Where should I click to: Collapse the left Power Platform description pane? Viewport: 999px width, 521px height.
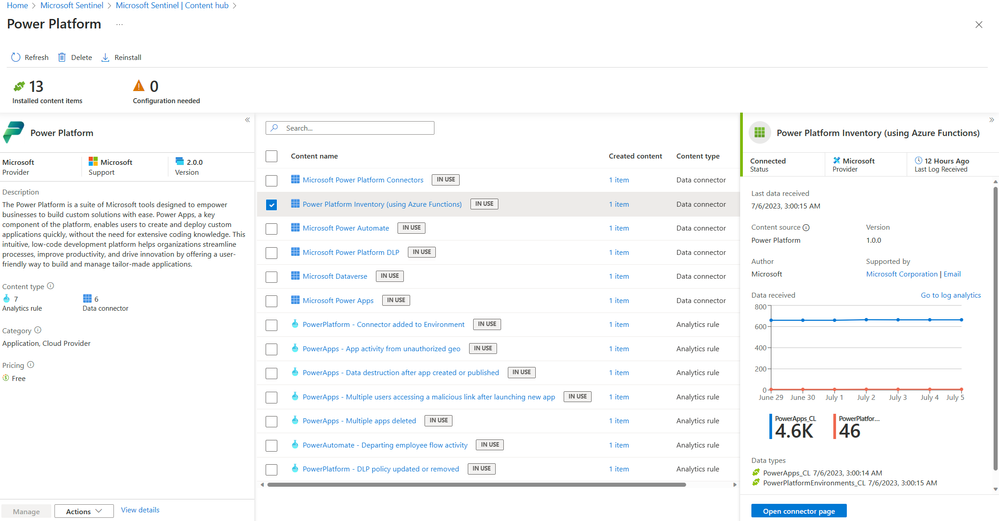(247, 120)
